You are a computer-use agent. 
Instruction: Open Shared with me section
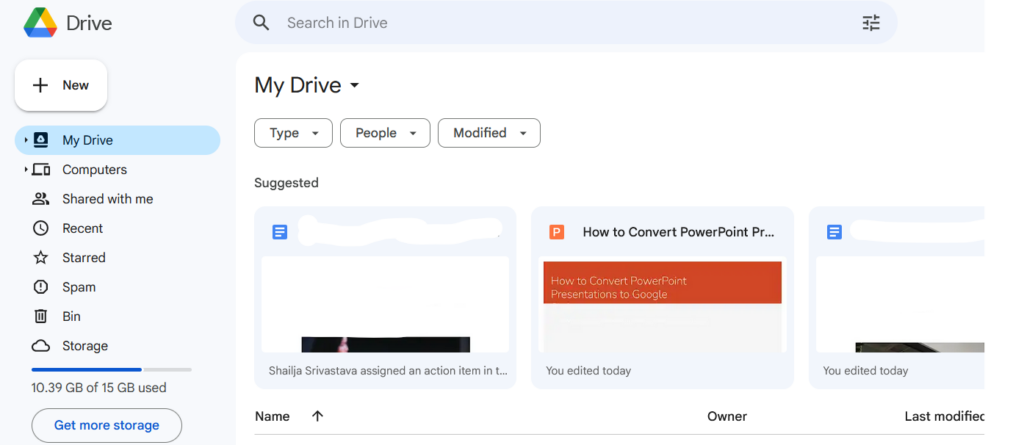coord(107,199)
